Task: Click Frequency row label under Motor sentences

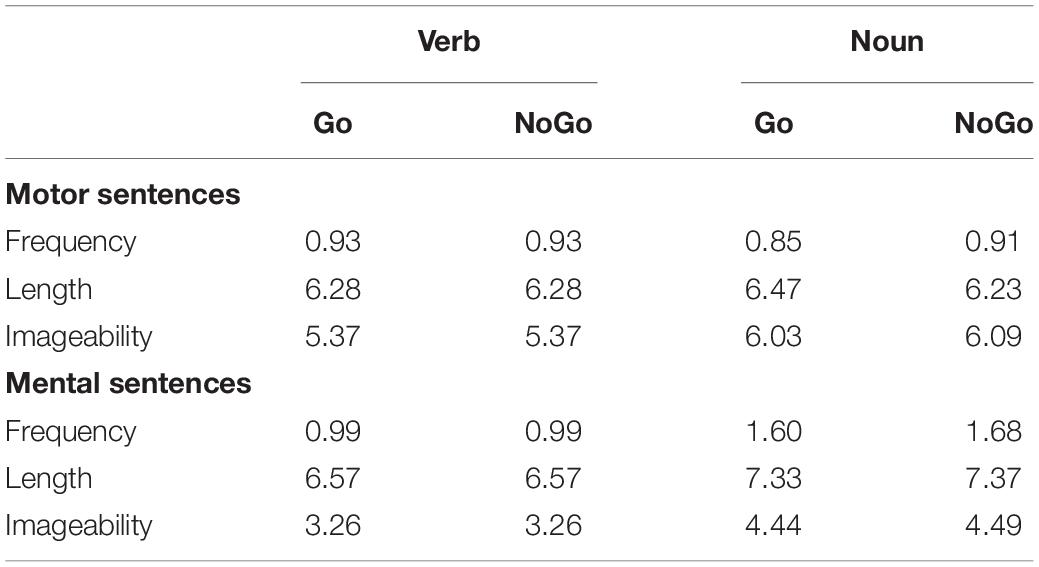Action: tap(70, 242)
